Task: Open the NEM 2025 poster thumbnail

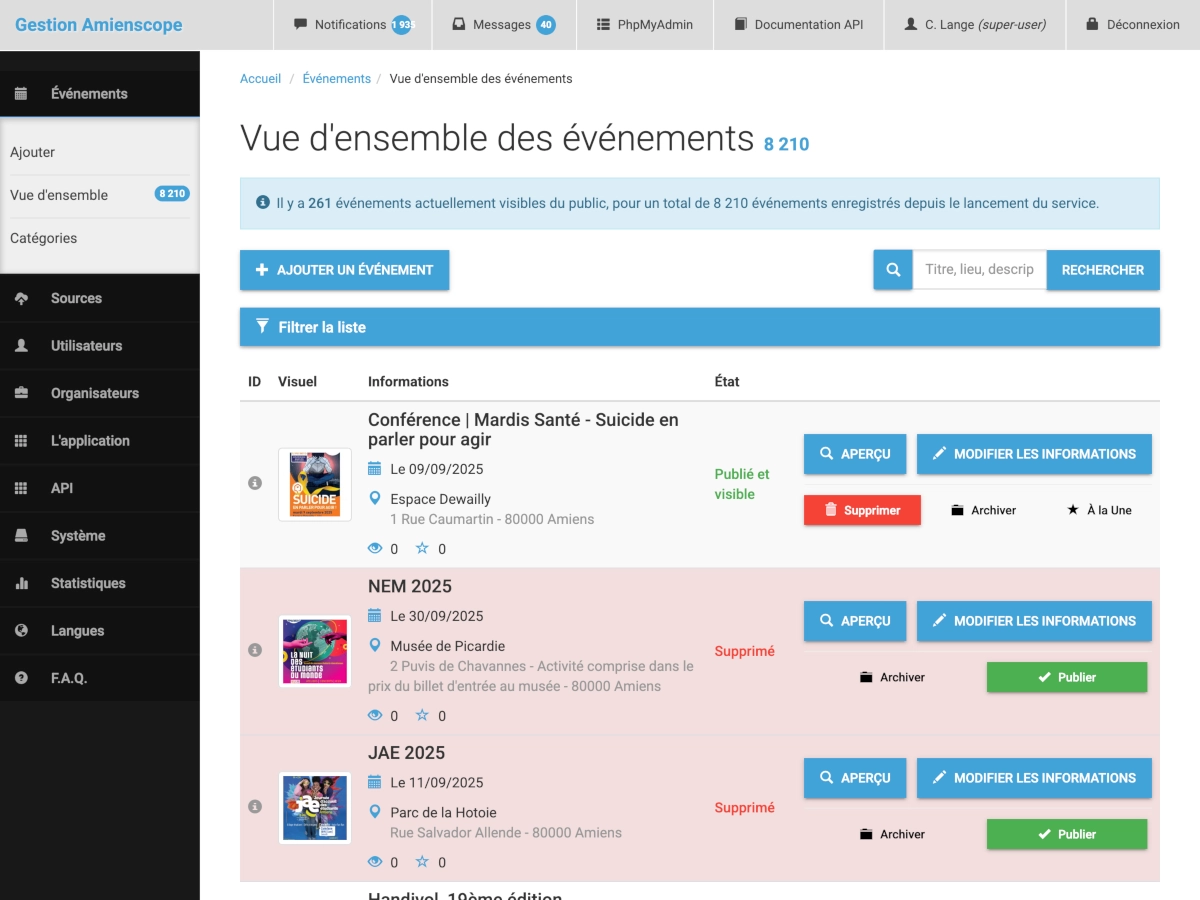Action: tap(315, 651)
